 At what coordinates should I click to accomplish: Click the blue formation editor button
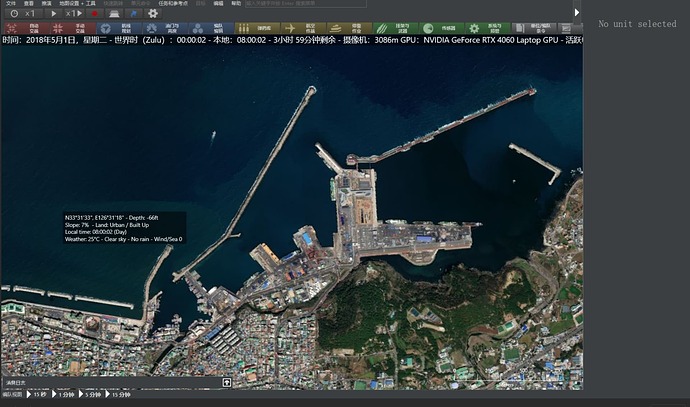coord(211,29)
